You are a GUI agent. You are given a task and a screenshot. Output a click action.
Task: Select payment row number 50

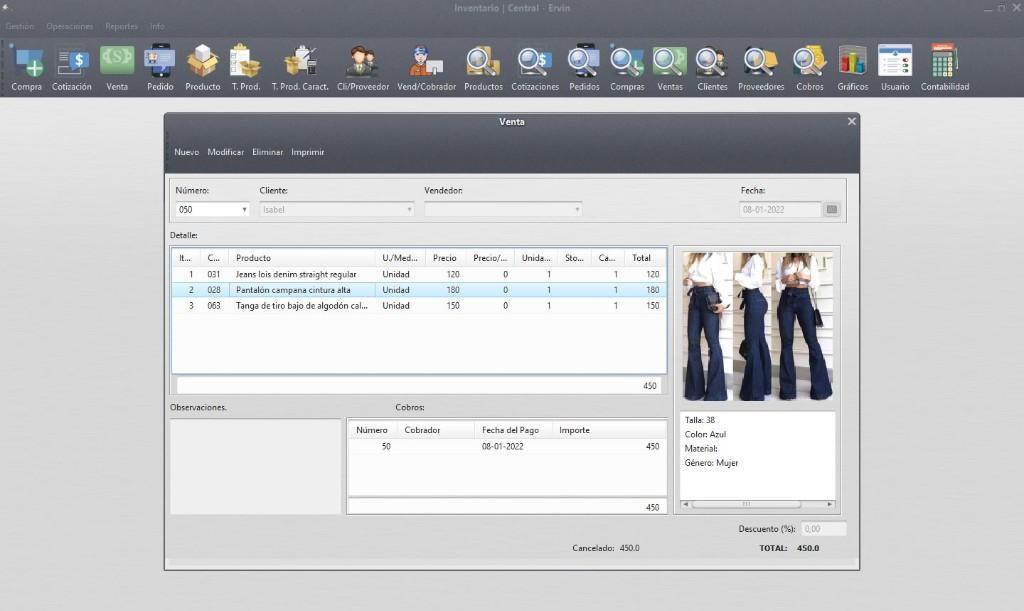click(x=507, y=446)
